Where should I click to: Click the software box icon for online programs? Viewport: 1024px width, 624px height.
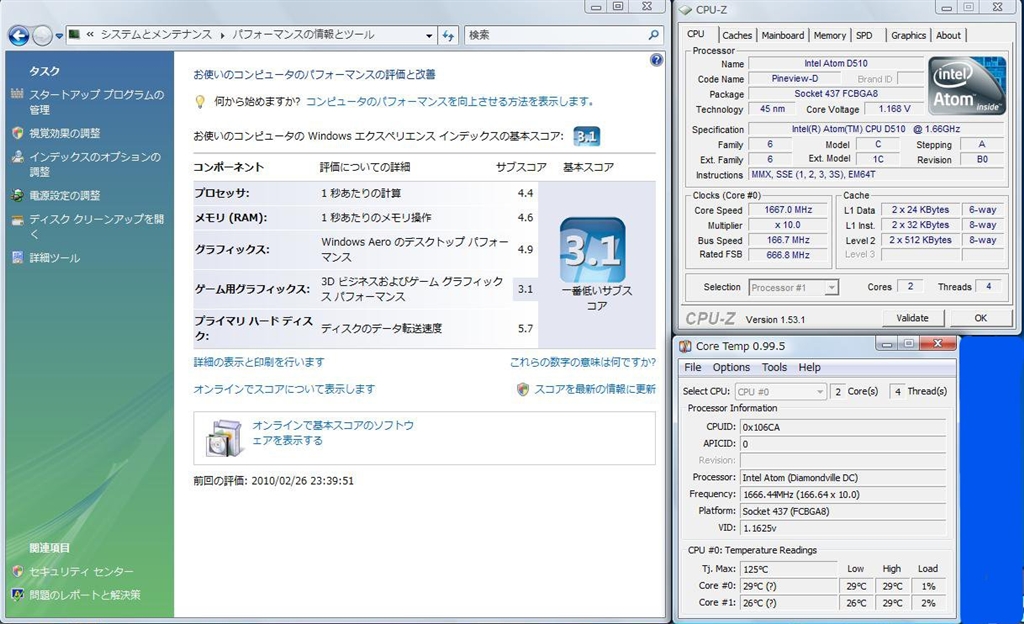click(x=223, y=438)
